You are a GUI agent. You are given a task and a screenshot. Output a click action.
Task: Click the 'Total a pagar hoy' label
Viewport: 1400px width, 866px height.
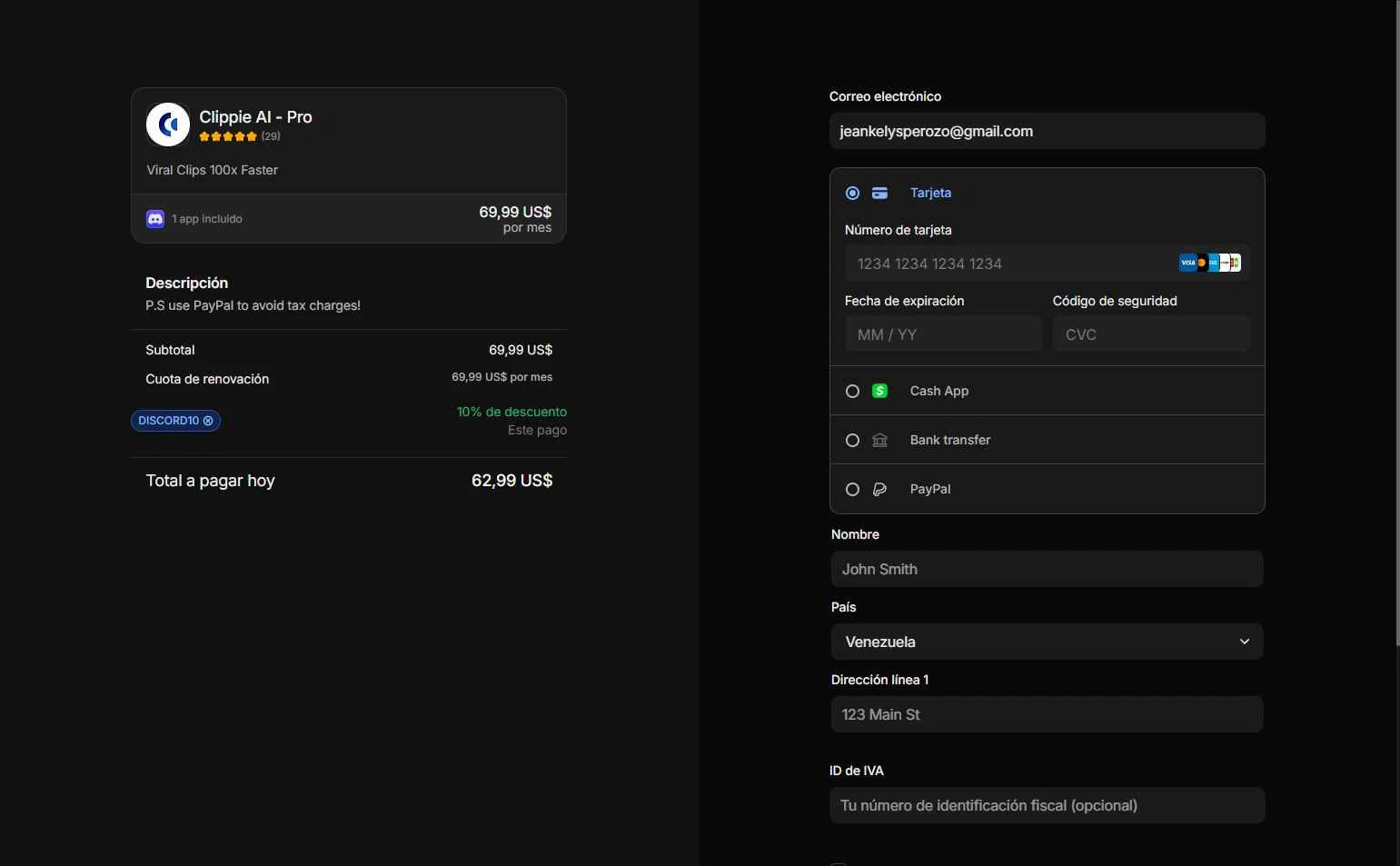(210, 481)
